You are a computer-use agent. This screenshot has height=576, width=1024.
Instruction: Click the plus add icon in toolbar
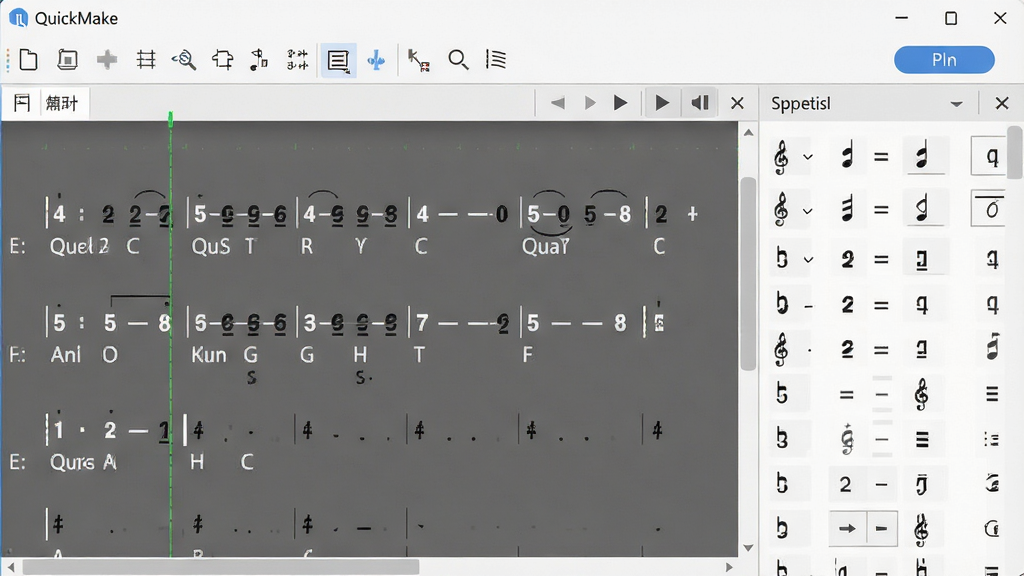106,60
